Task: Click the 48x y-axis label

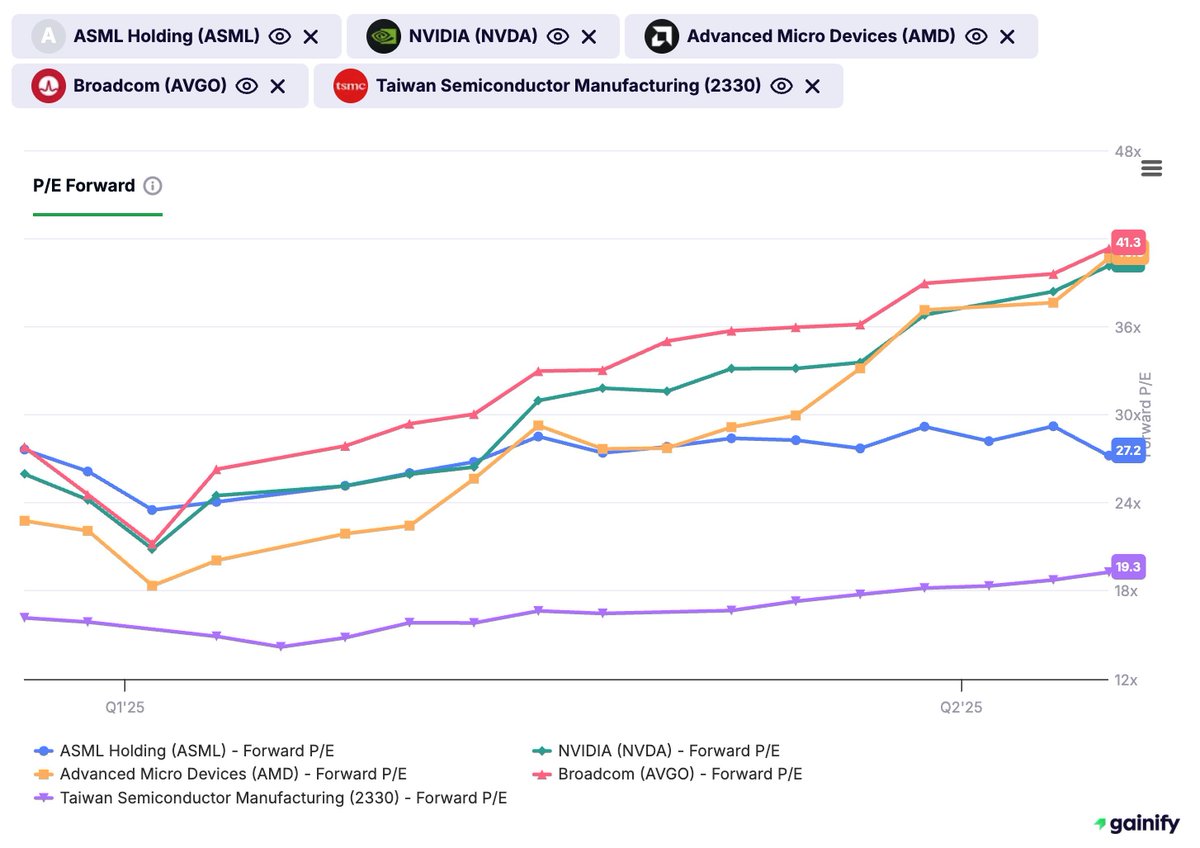Action: click(1128, 152)
